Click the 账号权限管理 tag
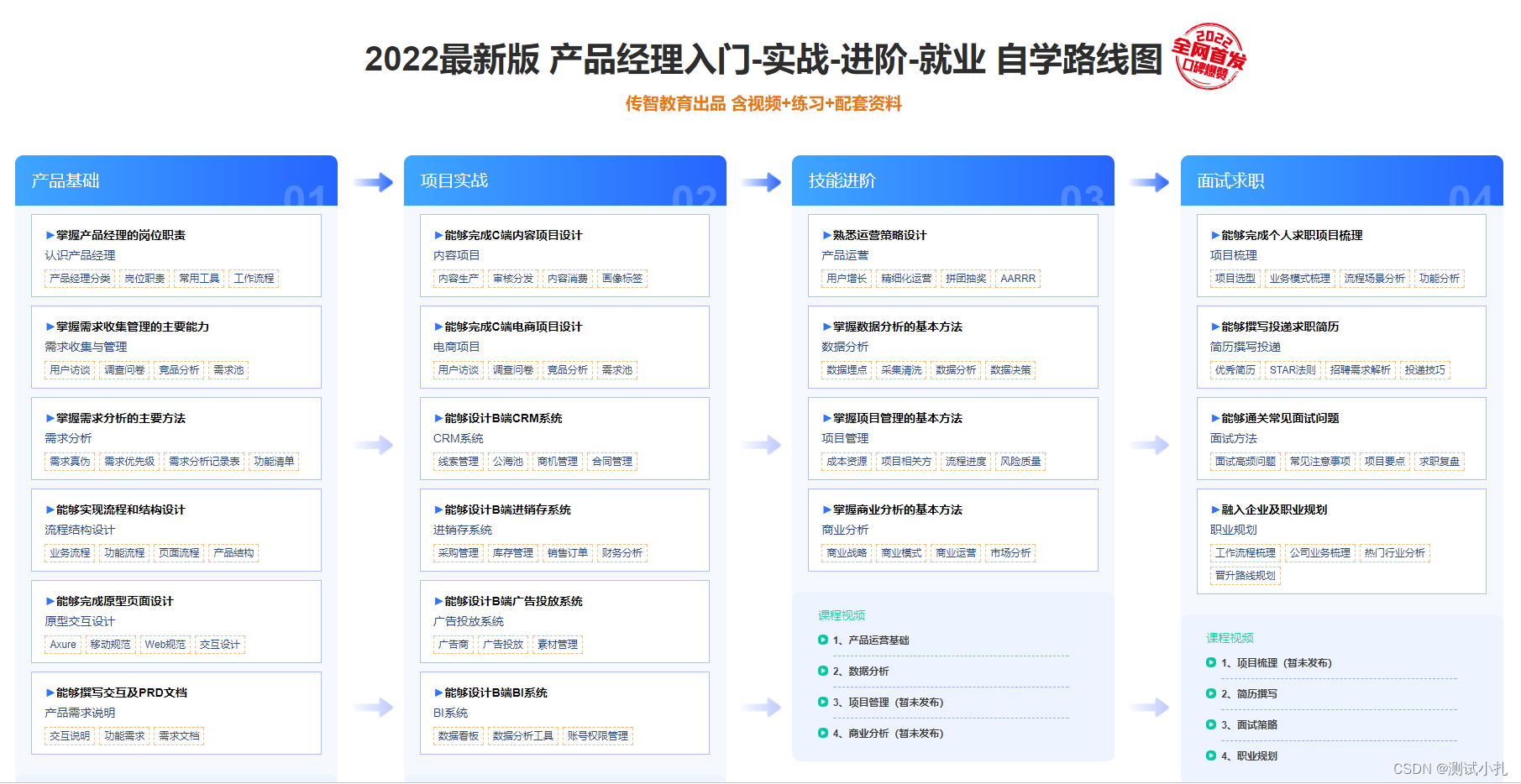The height and width of the screenshot is (784, 1521). 598,736
